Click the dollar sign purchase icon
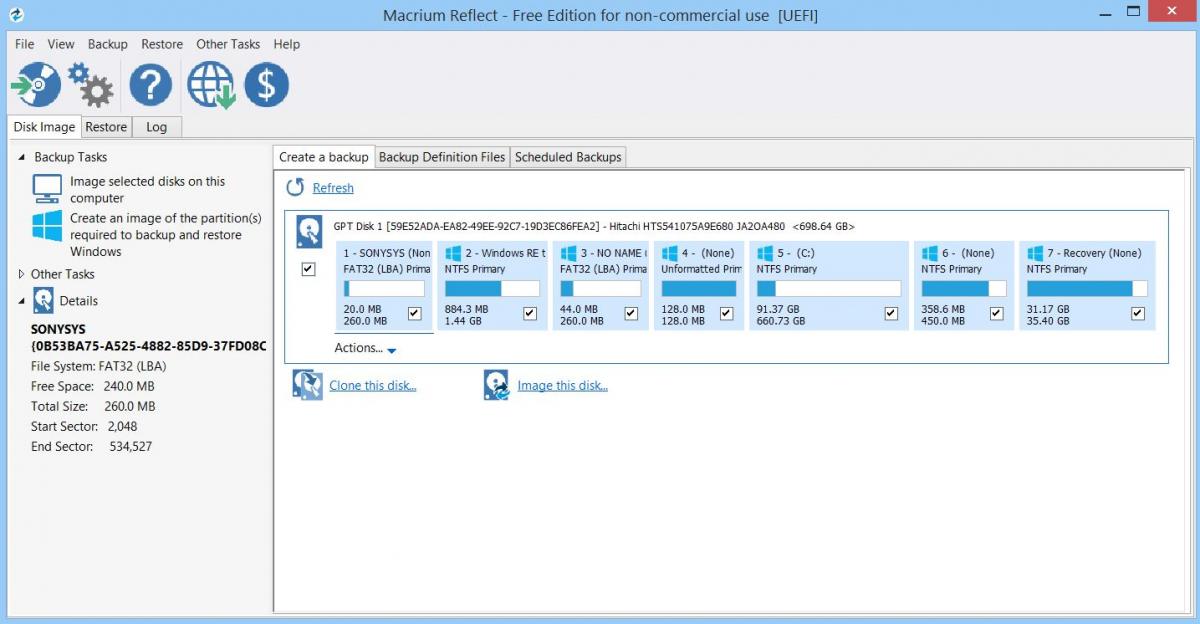The image size is (1200, 624). [267, 85]
